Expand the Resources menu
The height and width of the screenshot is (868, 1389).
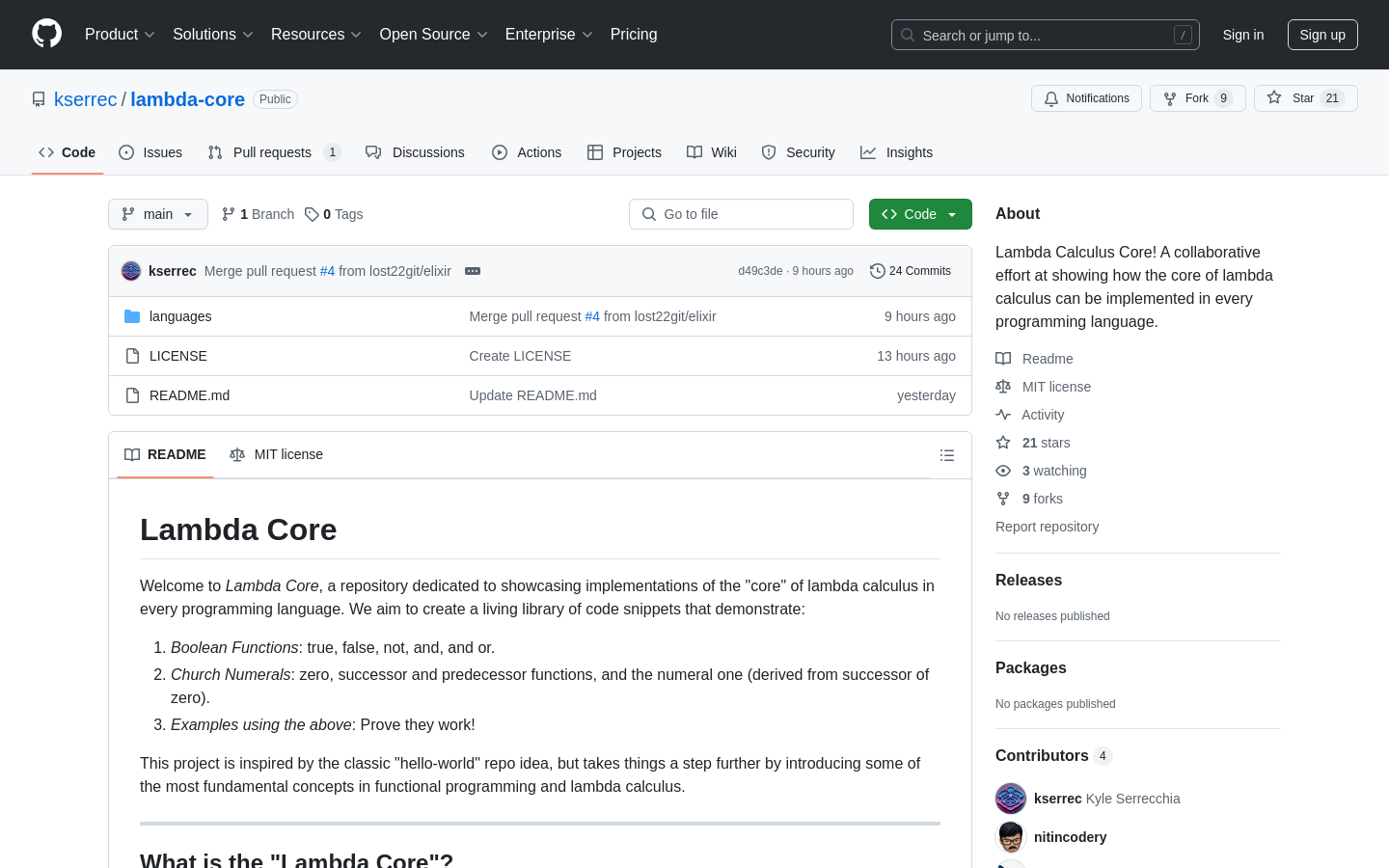[x=316, y=34]
